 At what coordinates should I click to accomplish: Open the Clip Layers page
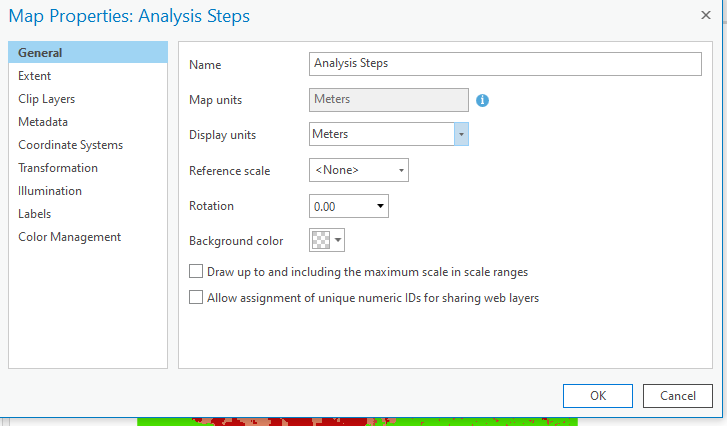47,99
